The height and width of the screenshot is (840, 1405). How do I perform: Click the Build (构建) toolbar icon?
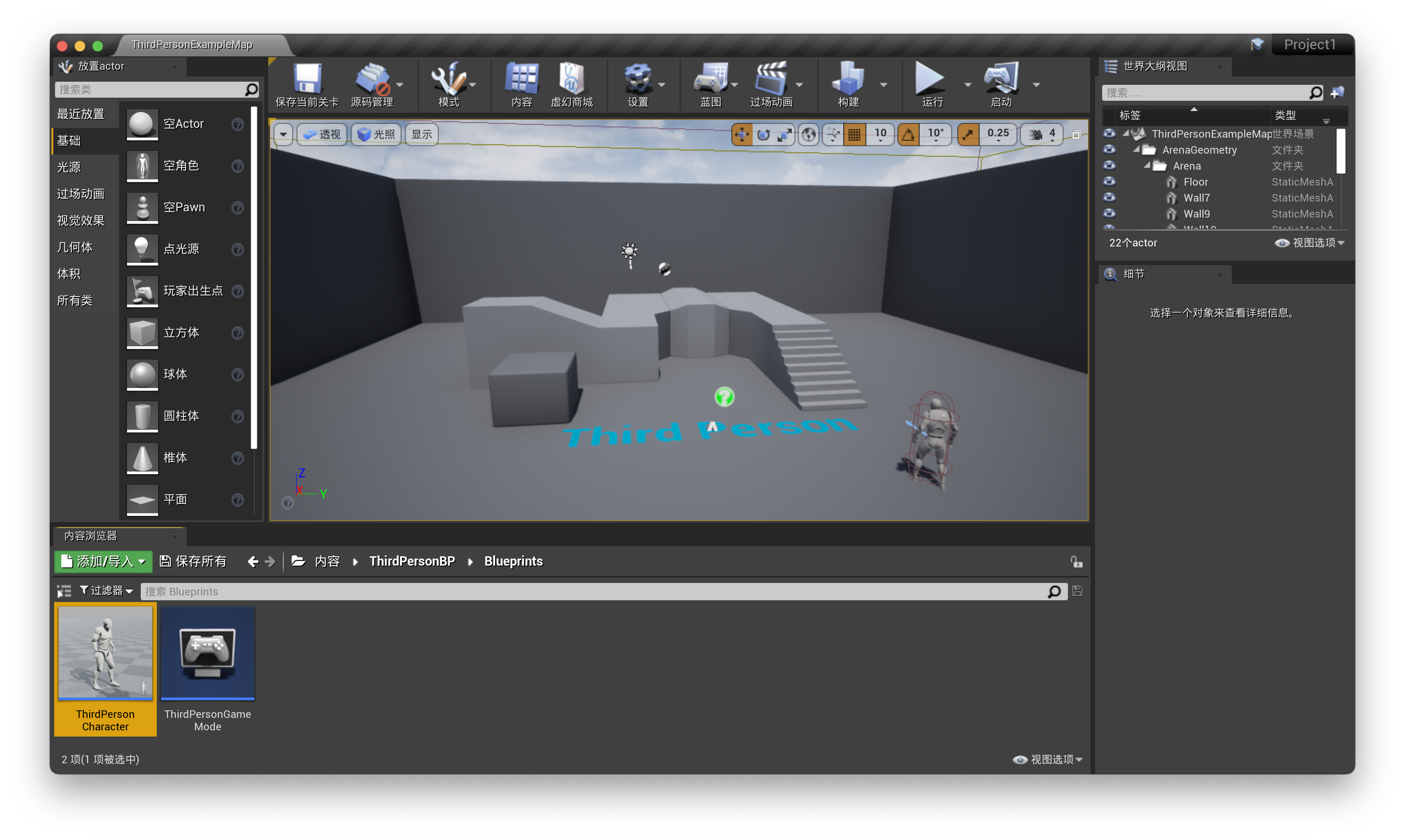coord(848,78)
